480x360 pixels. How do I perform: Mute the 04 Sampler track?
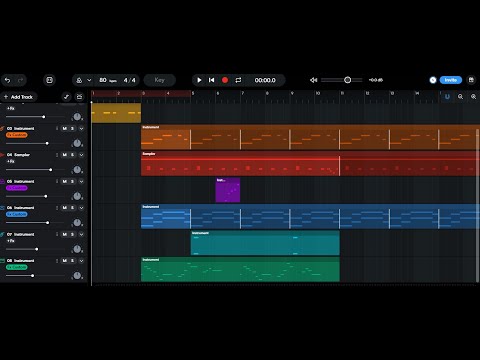65,155
